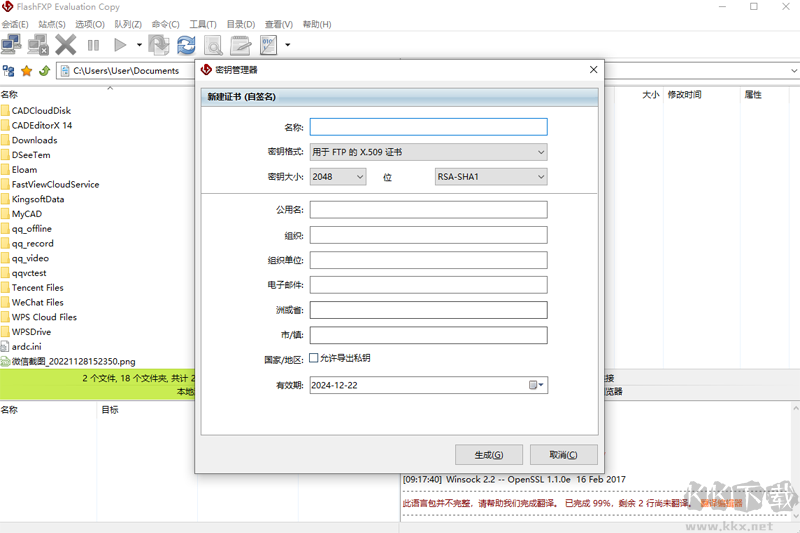Click the favorites star icon
800x533 pixels.
pos(27,70)
